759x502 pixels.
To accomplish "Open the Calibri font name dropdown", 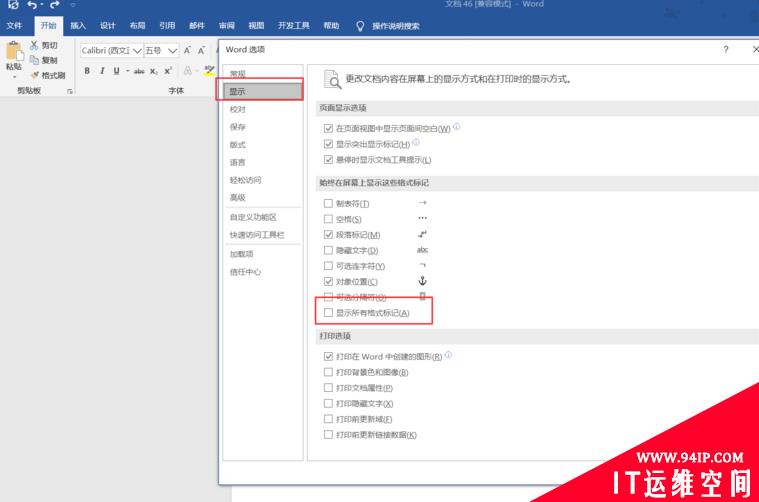I will (x=137, y=50).
